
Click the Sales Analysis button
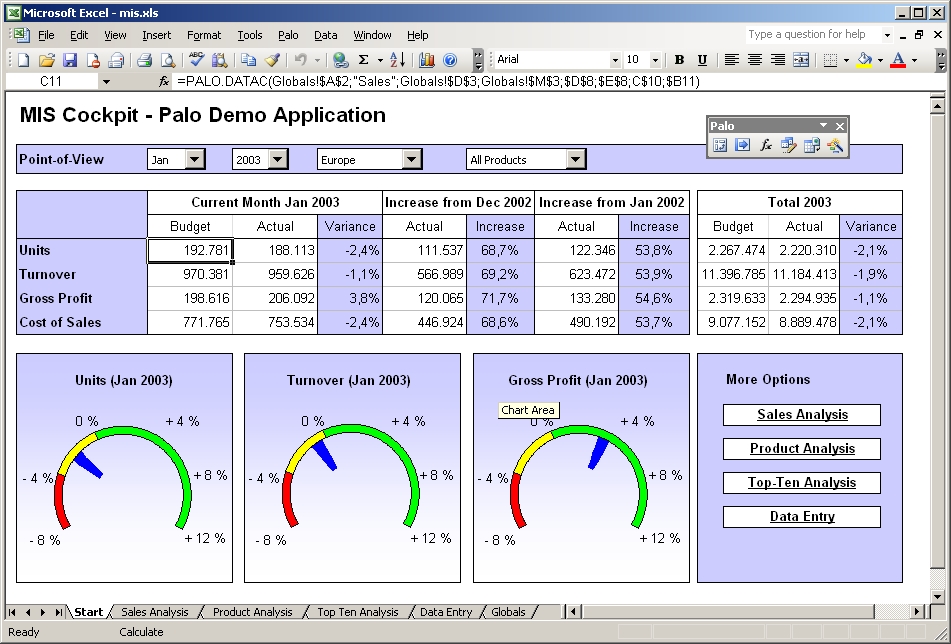tap(802, 415)
